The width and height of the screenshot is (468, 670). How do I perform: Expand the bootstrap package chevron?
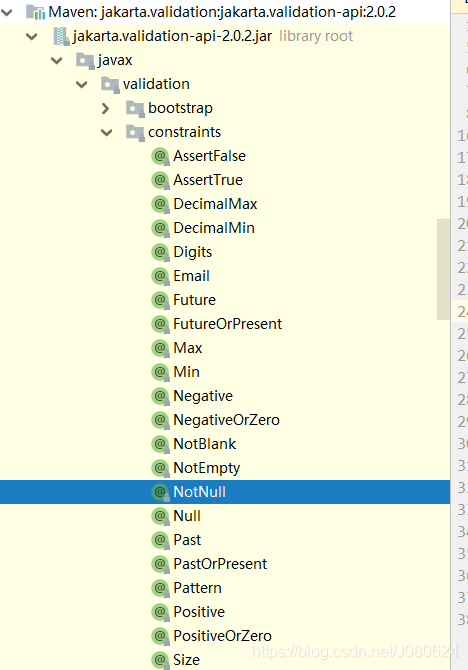click(106, 109)
